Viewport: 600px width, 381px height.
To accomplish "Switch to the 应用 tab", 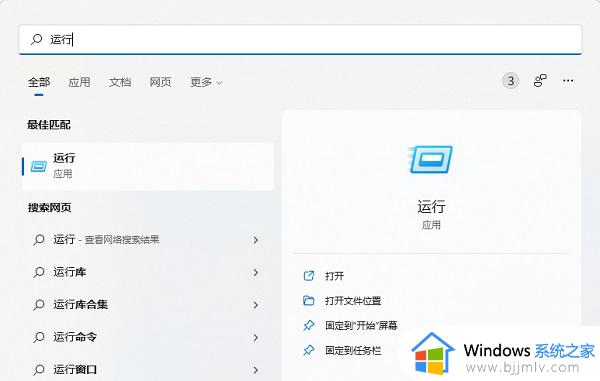I will pos(79,82).
